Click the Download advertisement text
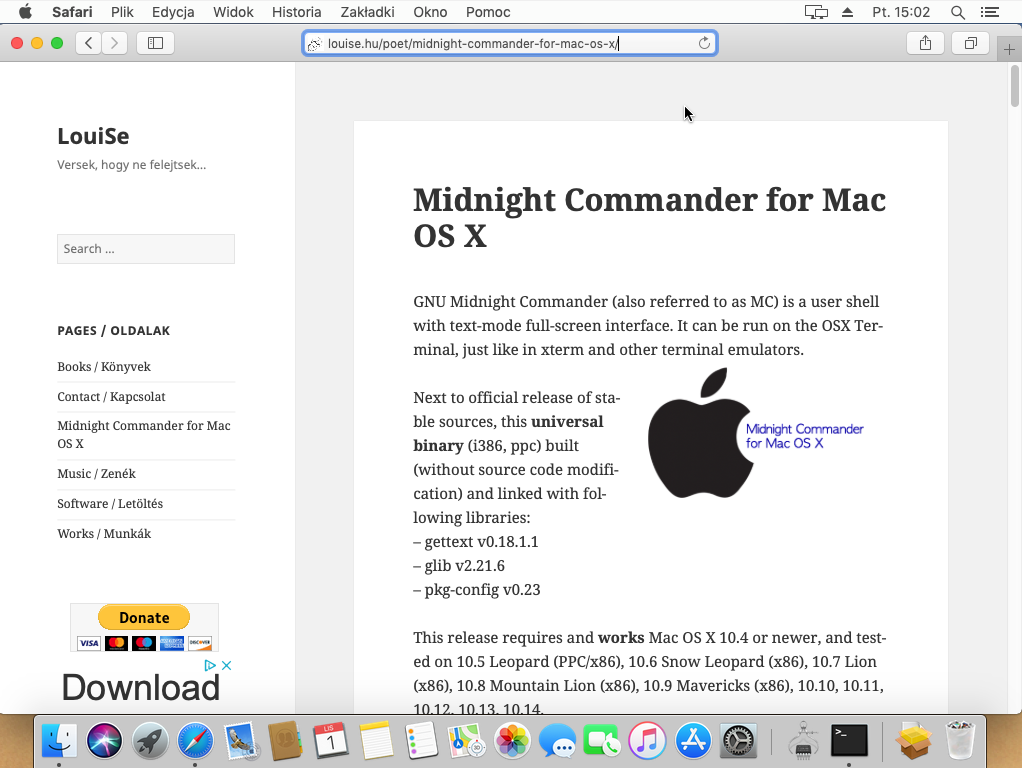The height and width of the screenshot is (768, 1022). click(141, 687)
